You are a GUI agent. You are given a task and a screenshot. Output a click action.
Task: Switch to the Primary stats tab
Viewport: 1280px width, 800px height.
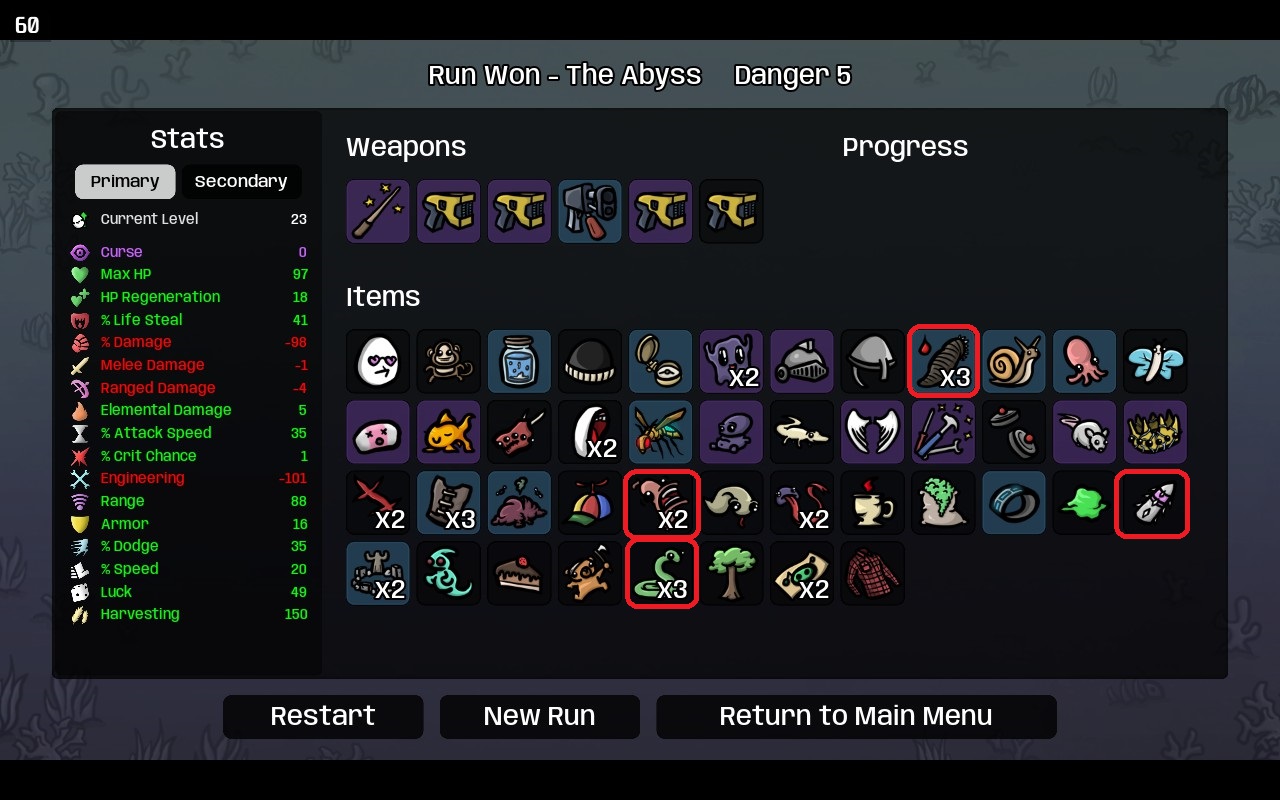[x=125, y=181]
